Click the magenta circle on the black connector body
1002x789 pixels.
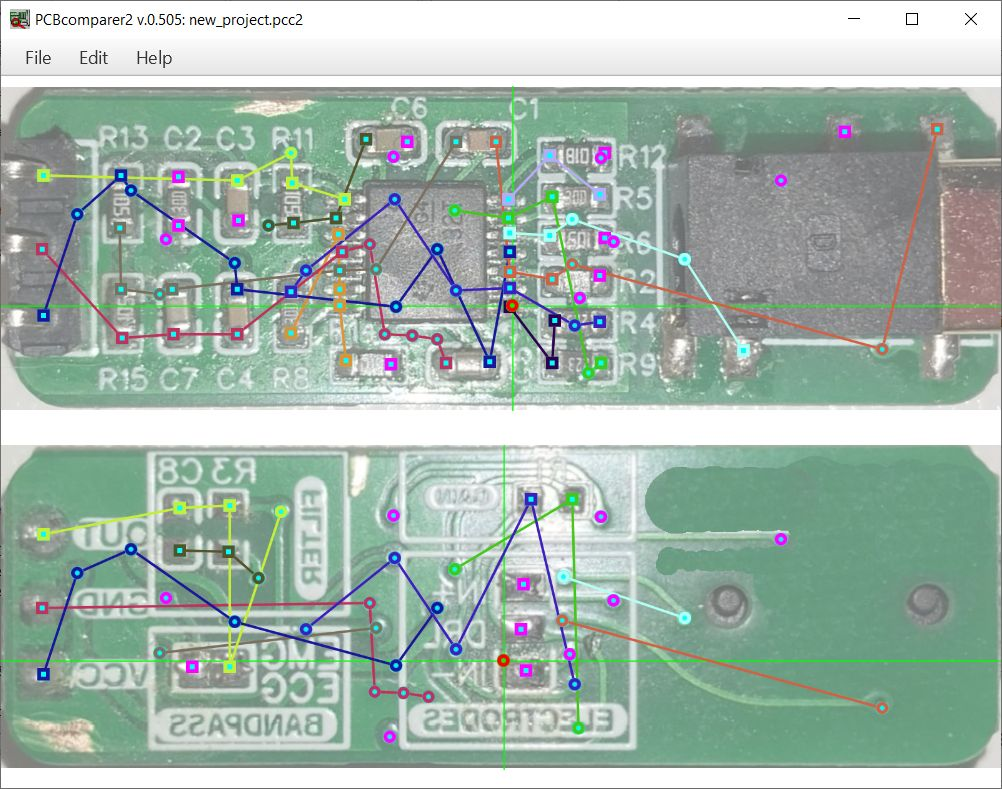780,180
